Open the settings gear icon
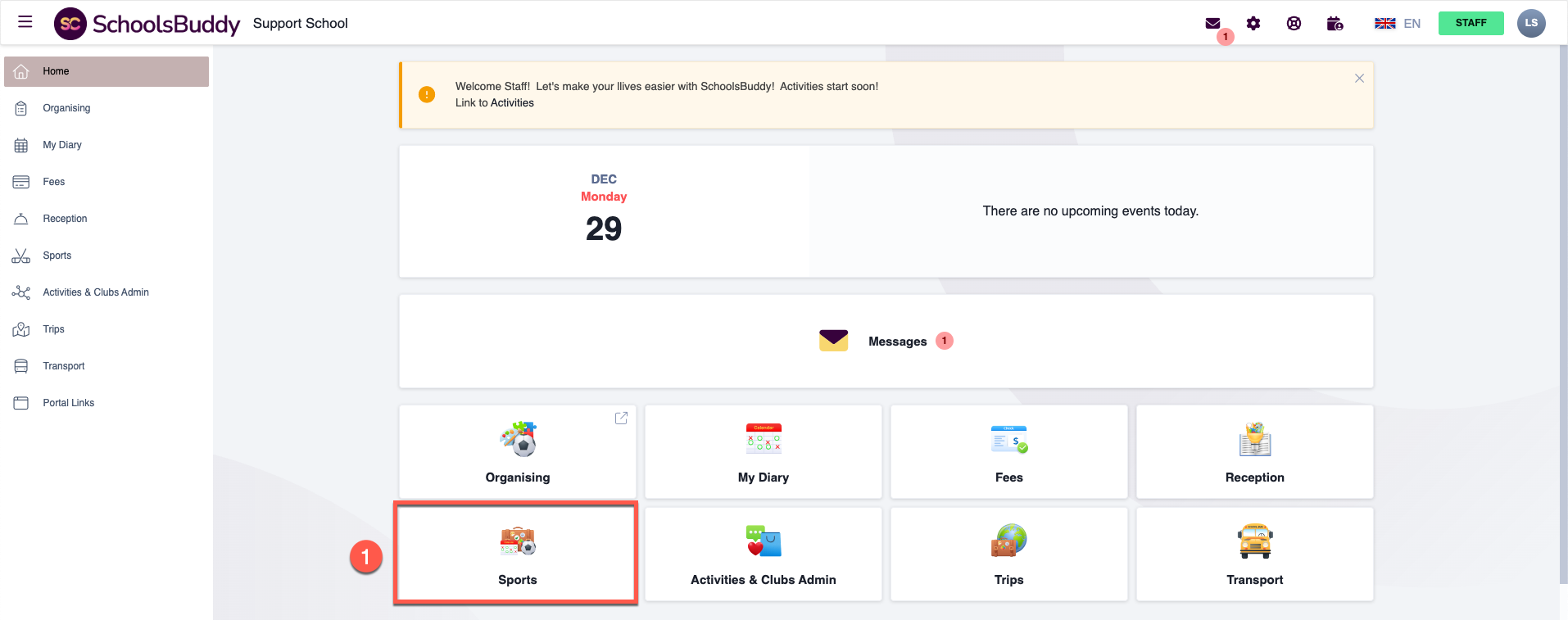 click(x=1253, y=24)
